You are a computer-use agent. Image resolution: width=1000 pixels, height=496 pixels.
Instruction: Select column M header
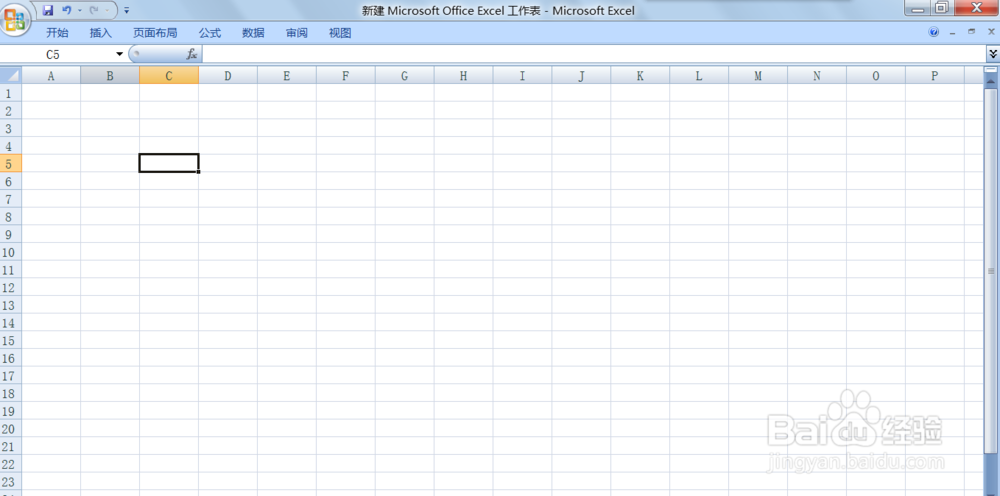click(758, 76)
